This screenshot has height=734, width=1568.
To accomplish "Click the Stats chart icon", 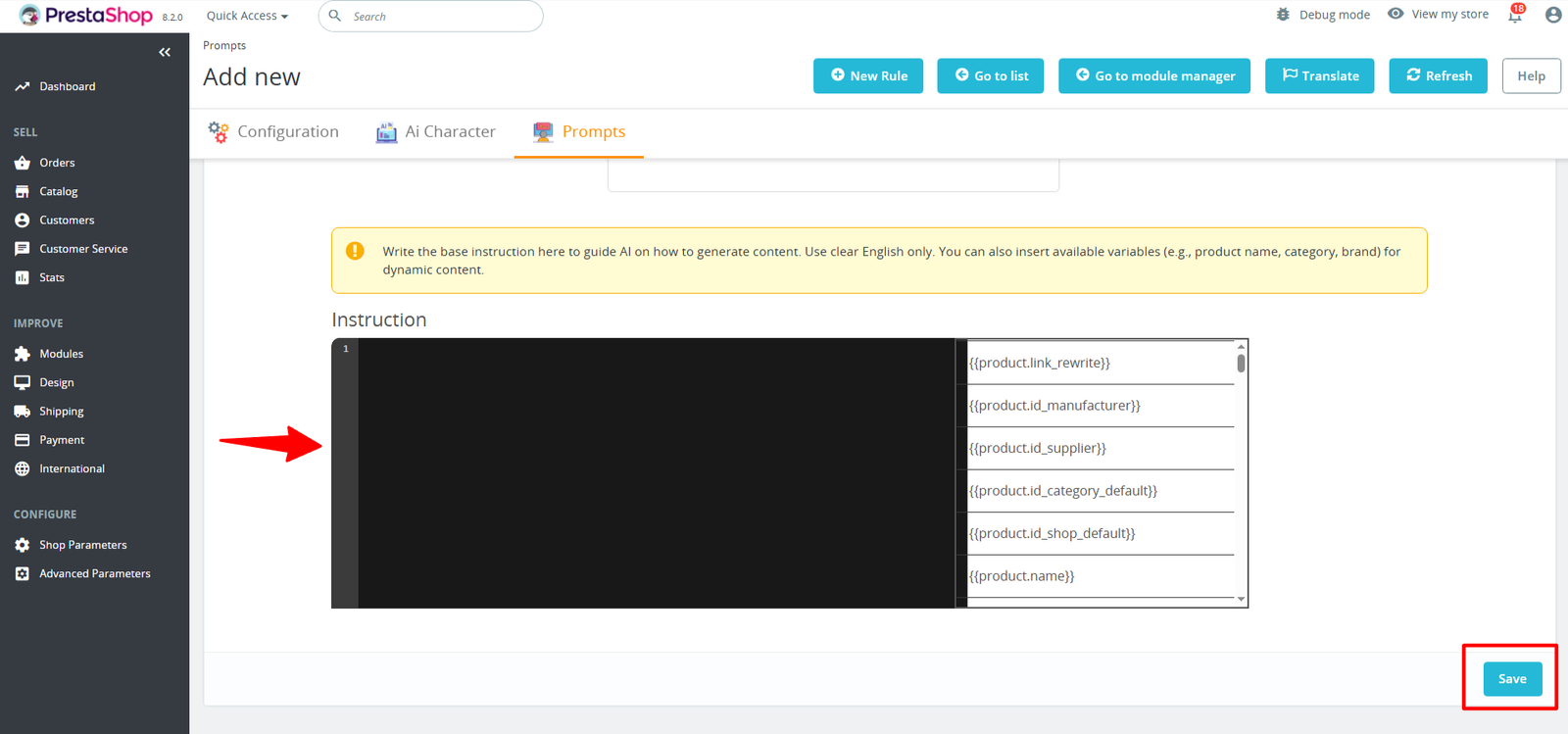I will click(23, 277).
